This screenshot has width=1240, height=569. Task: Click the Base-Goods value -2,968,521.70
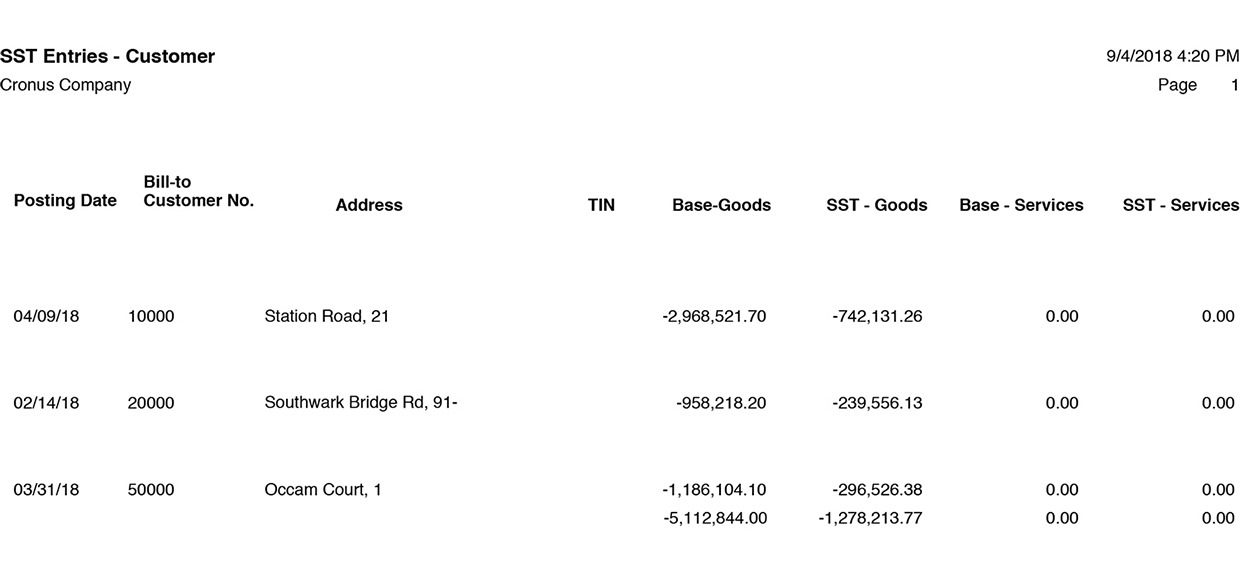[x=714, y=317]
